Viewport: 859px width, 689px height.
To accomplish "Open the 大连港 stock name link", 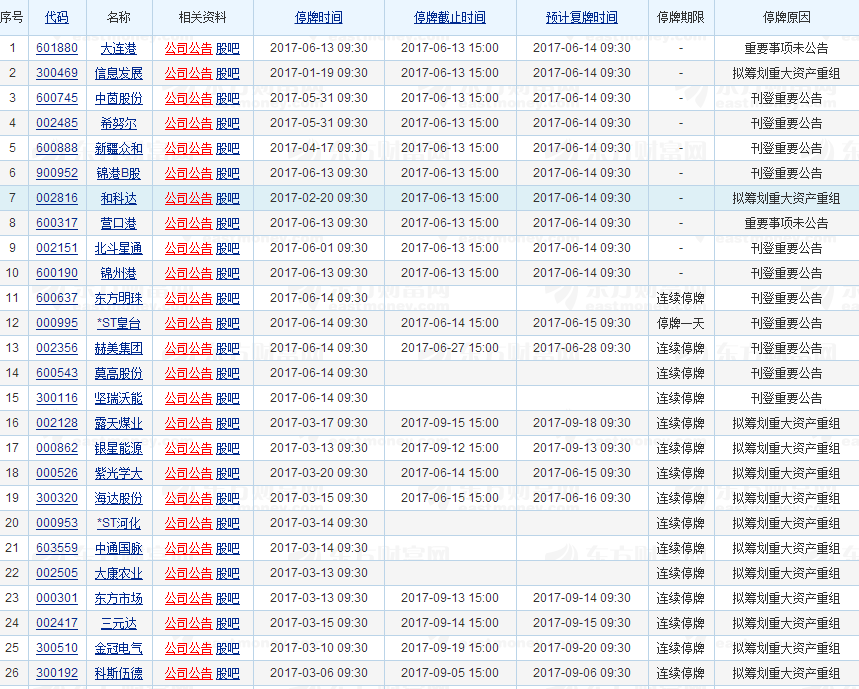I will pos(118,48).
